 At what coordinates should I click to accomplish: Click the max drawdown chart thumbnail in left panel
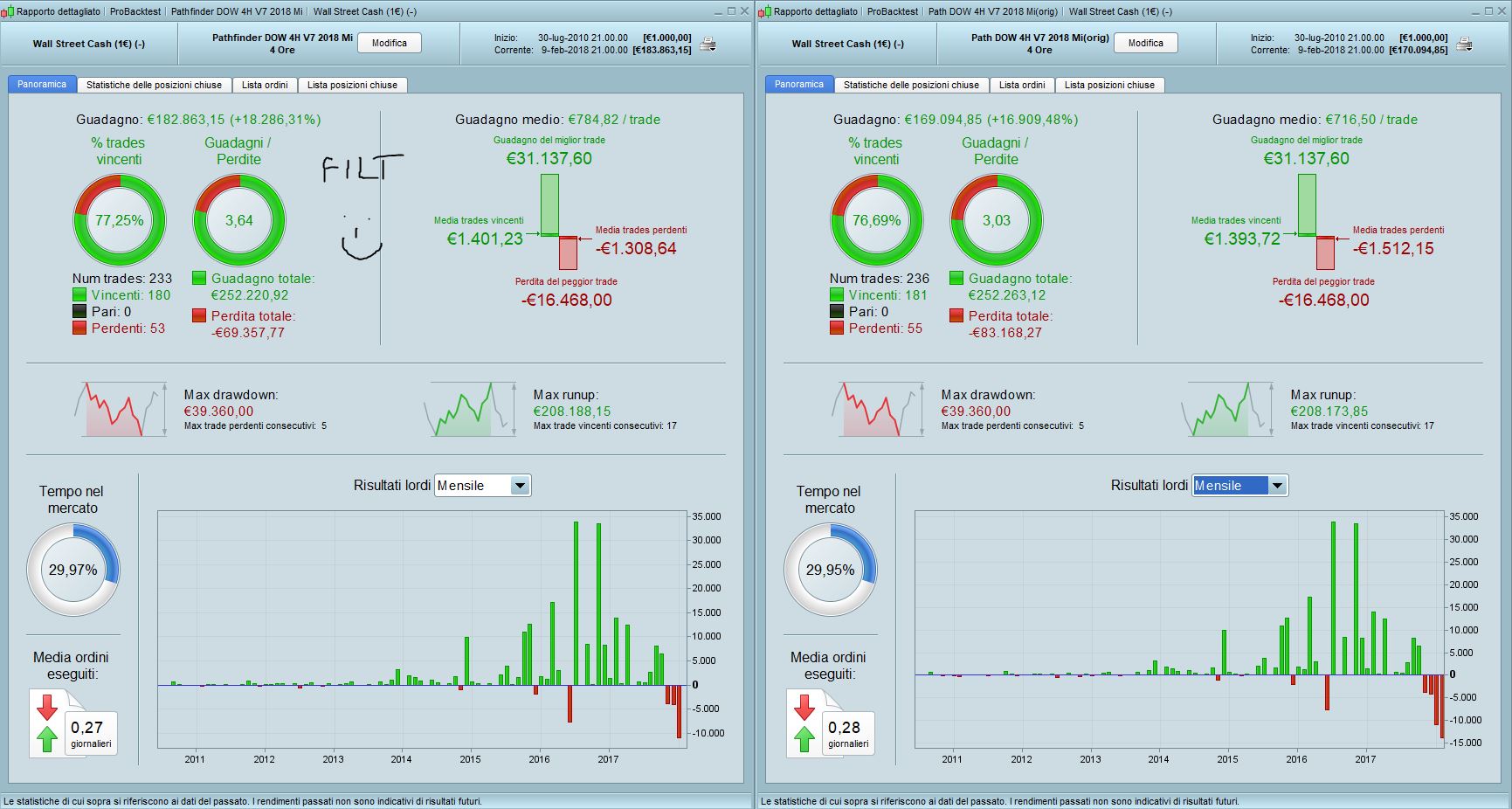coord(121,409)
